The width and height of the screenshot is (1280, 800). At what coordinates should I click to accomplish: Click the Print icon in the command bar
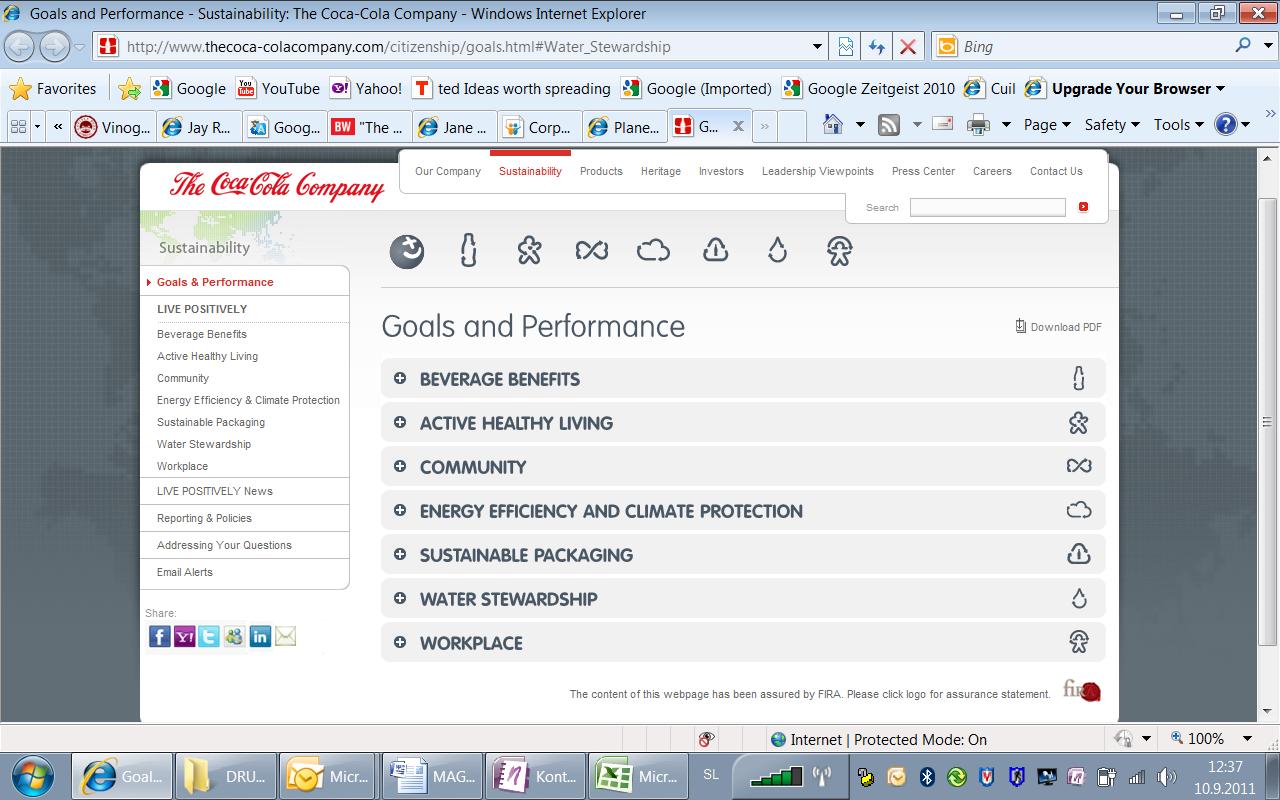(x=979, y=125)
